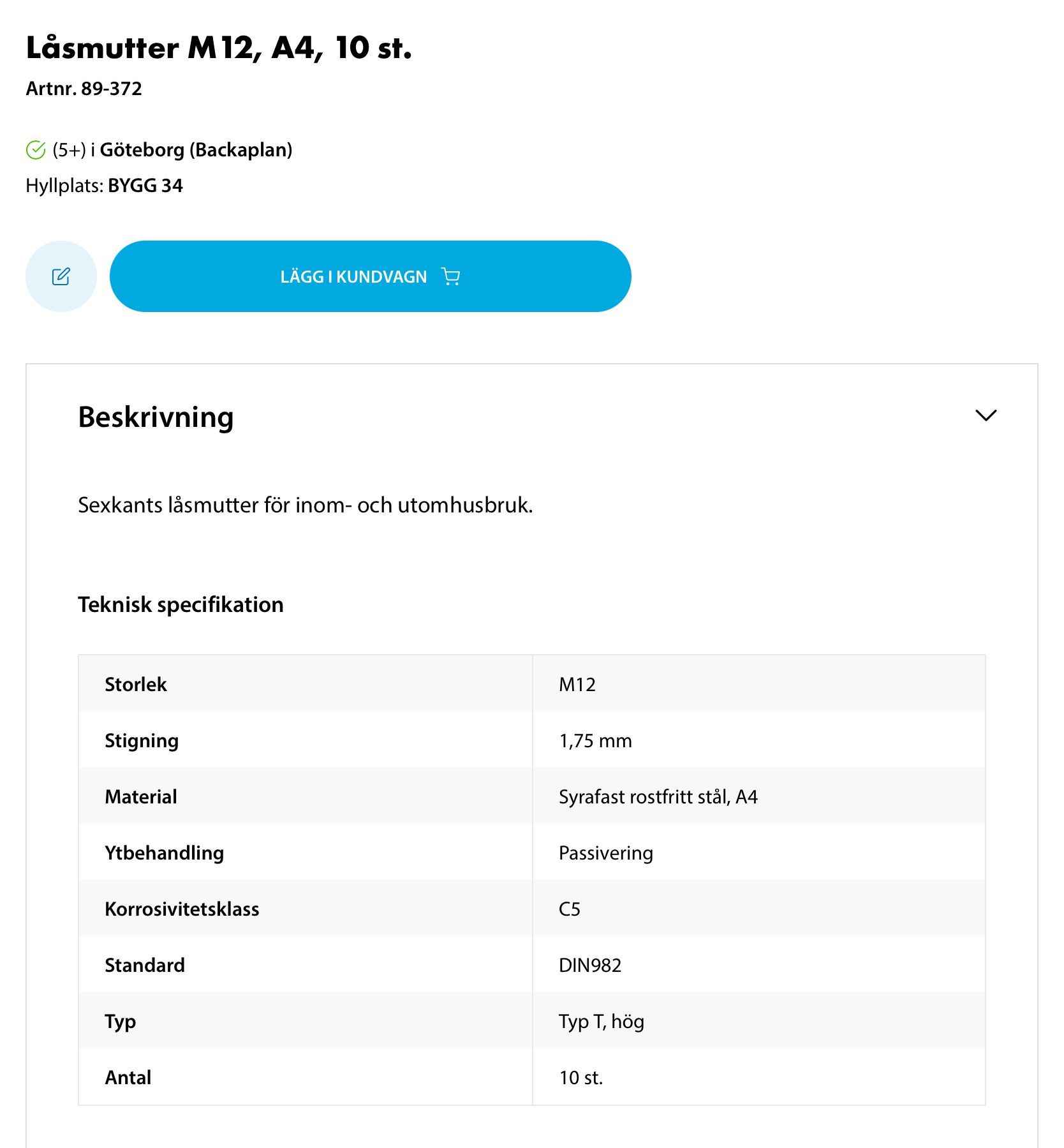Viewport: 1064px width, 1148px height.
Task: Click the green in-stock checkmark icon
Action: [36, 150]
